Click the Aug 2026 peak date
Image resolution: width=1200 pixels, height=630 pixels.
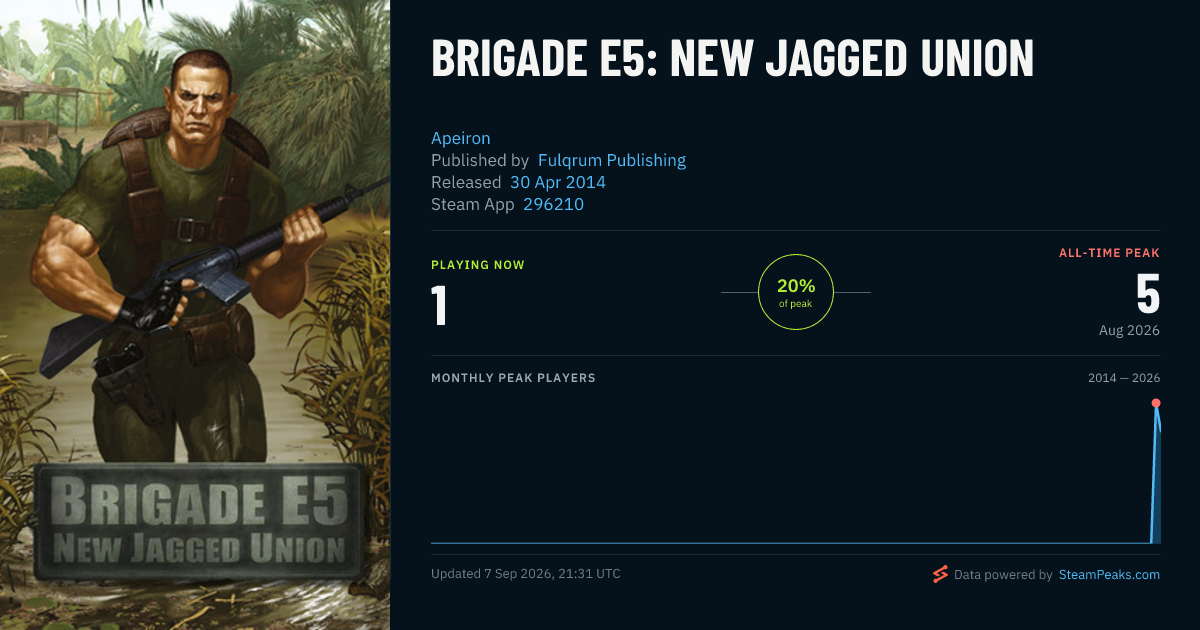pyautogui.click(x=1129, y=330)
